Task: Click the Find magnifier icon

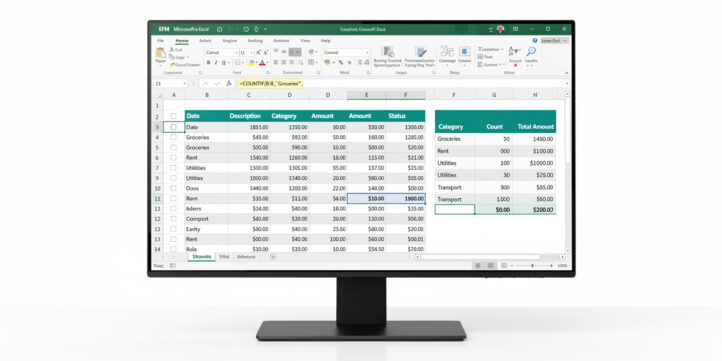Action: pyautogui.click(x=531, y=52)
